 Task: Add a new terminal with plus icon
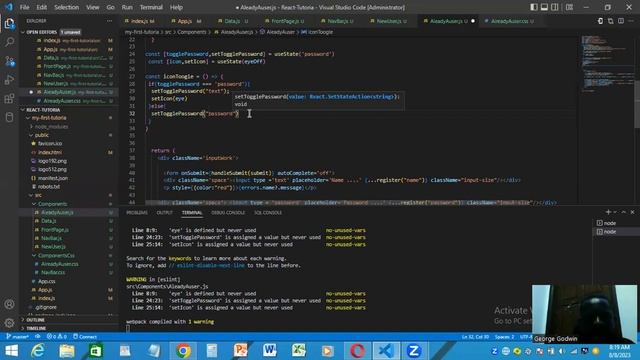(x=608, y=212)
